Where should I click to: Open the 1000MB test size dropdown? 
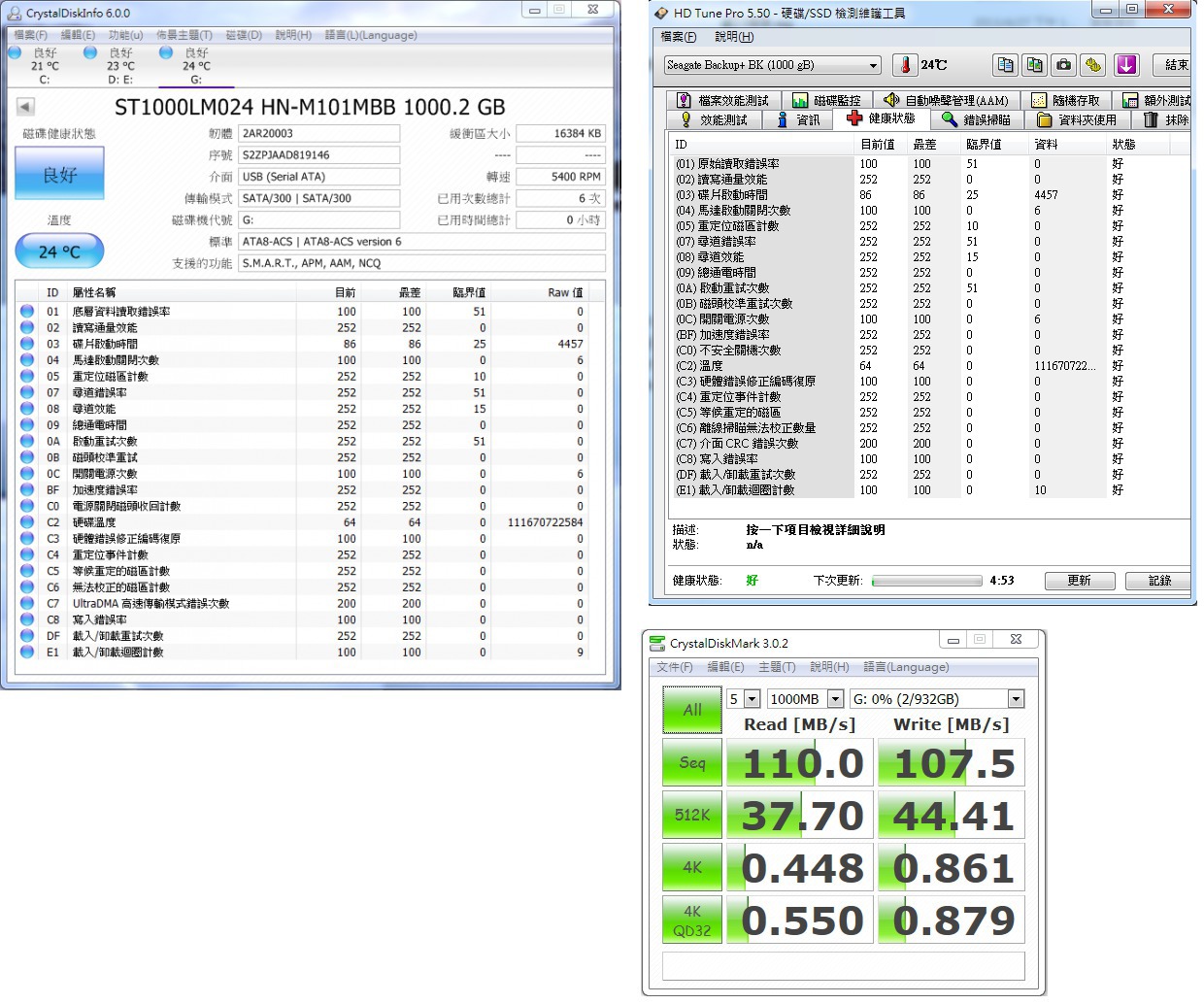835,699
